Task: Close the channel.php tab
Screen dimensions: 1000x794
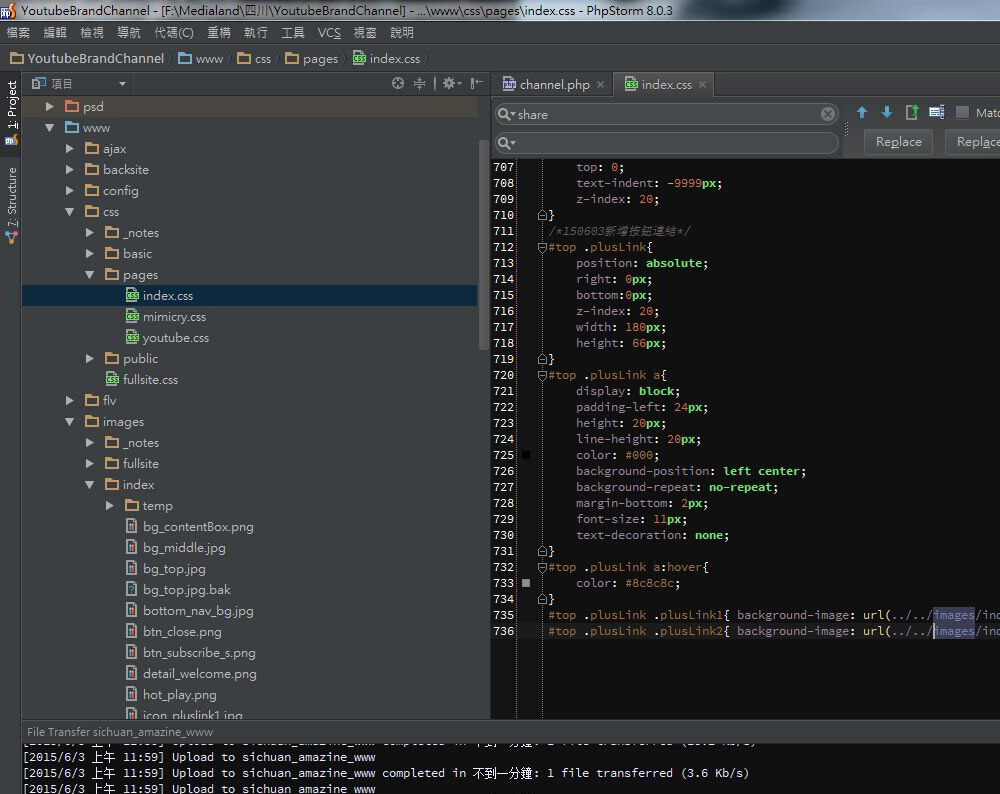Action: [x=600, y=85]
